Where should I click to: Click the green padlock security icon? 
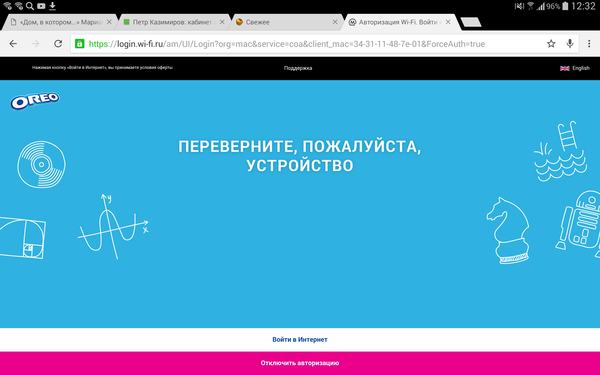tap(80, 44)
